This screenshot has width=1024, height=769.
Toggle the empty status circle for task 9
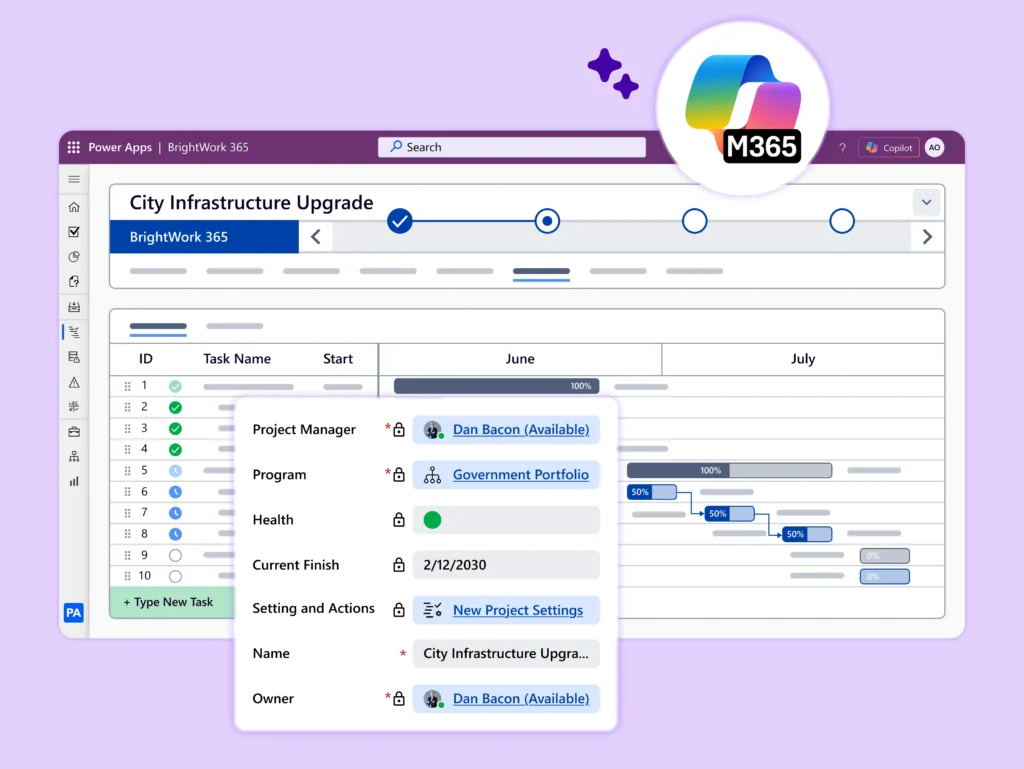(175, 556)
